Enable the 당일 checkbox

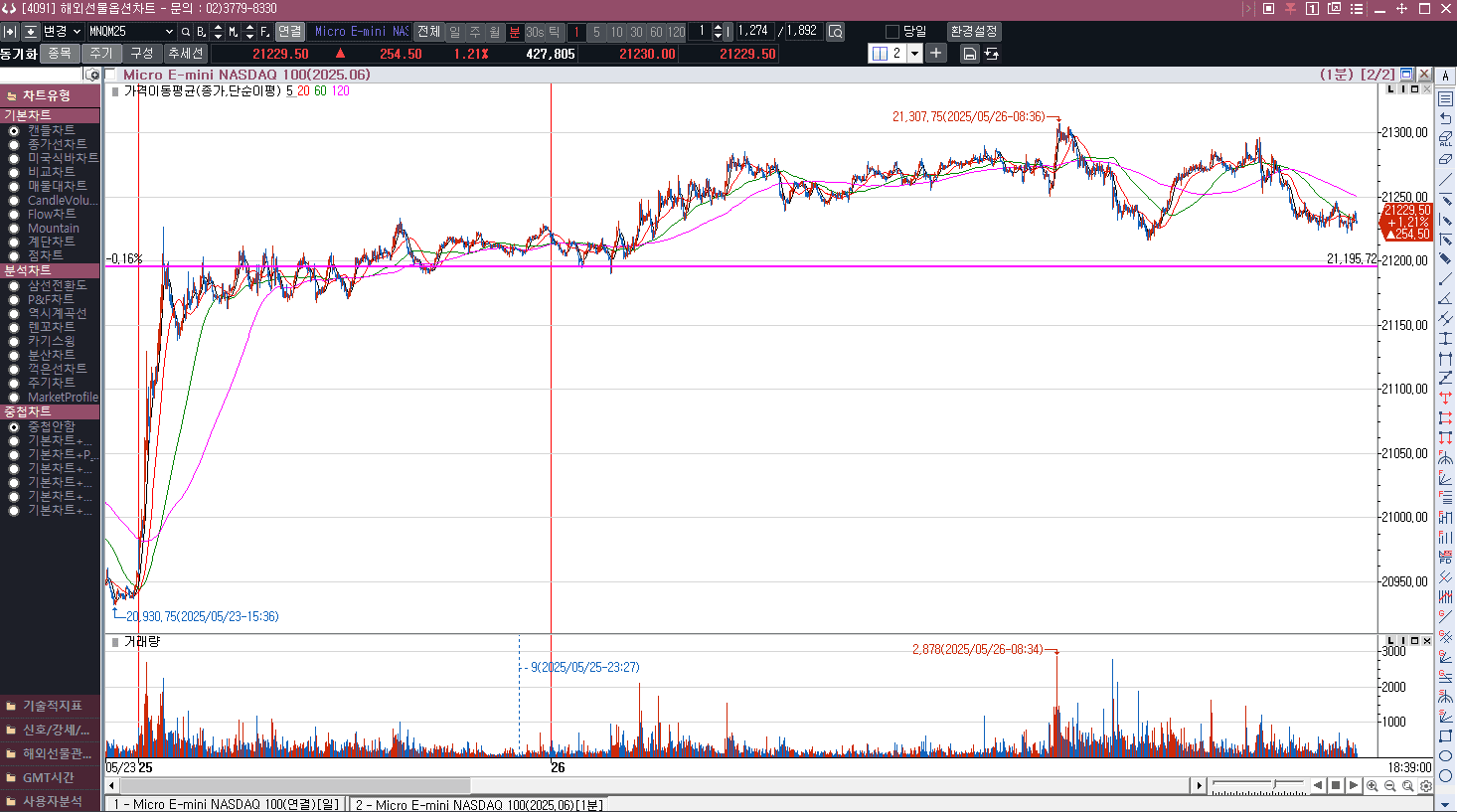click(x=892, y=32)
